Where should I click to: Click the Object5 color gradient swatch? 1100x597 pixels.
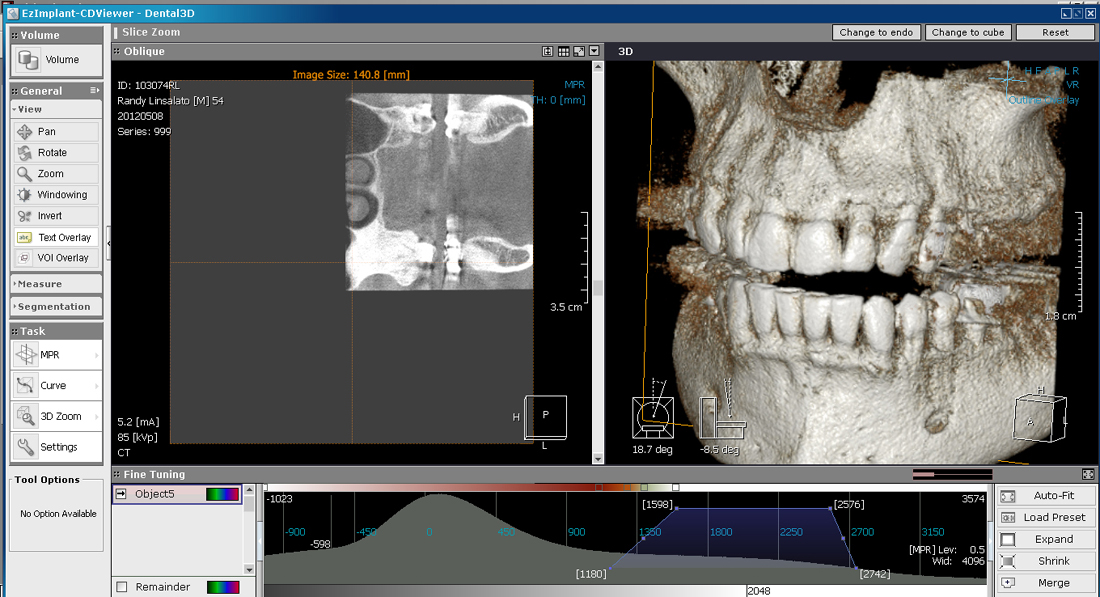(x=221, y=494)
